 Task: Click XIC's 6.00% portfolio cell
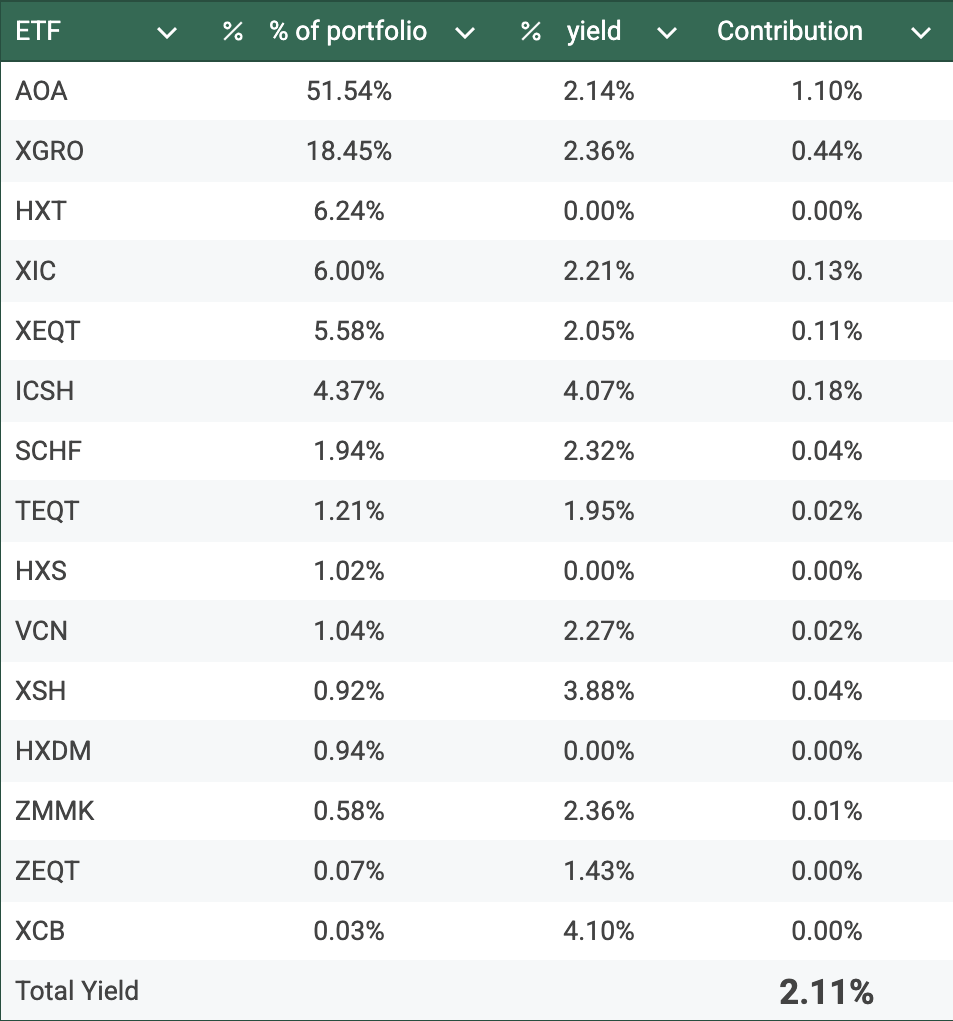click(349, 271)
